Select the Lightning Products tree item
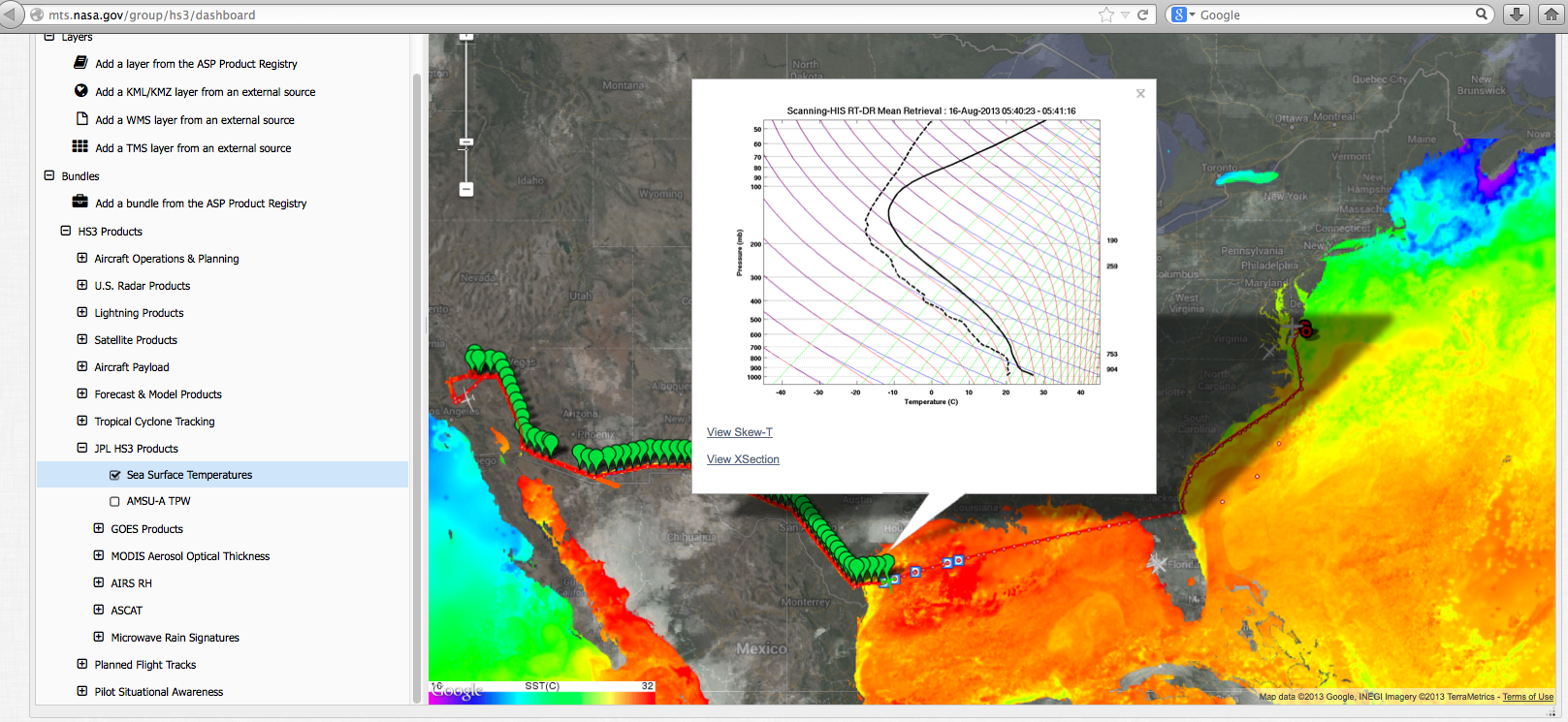The width and height of the screenshot is (1568, 722). point(139,313)
